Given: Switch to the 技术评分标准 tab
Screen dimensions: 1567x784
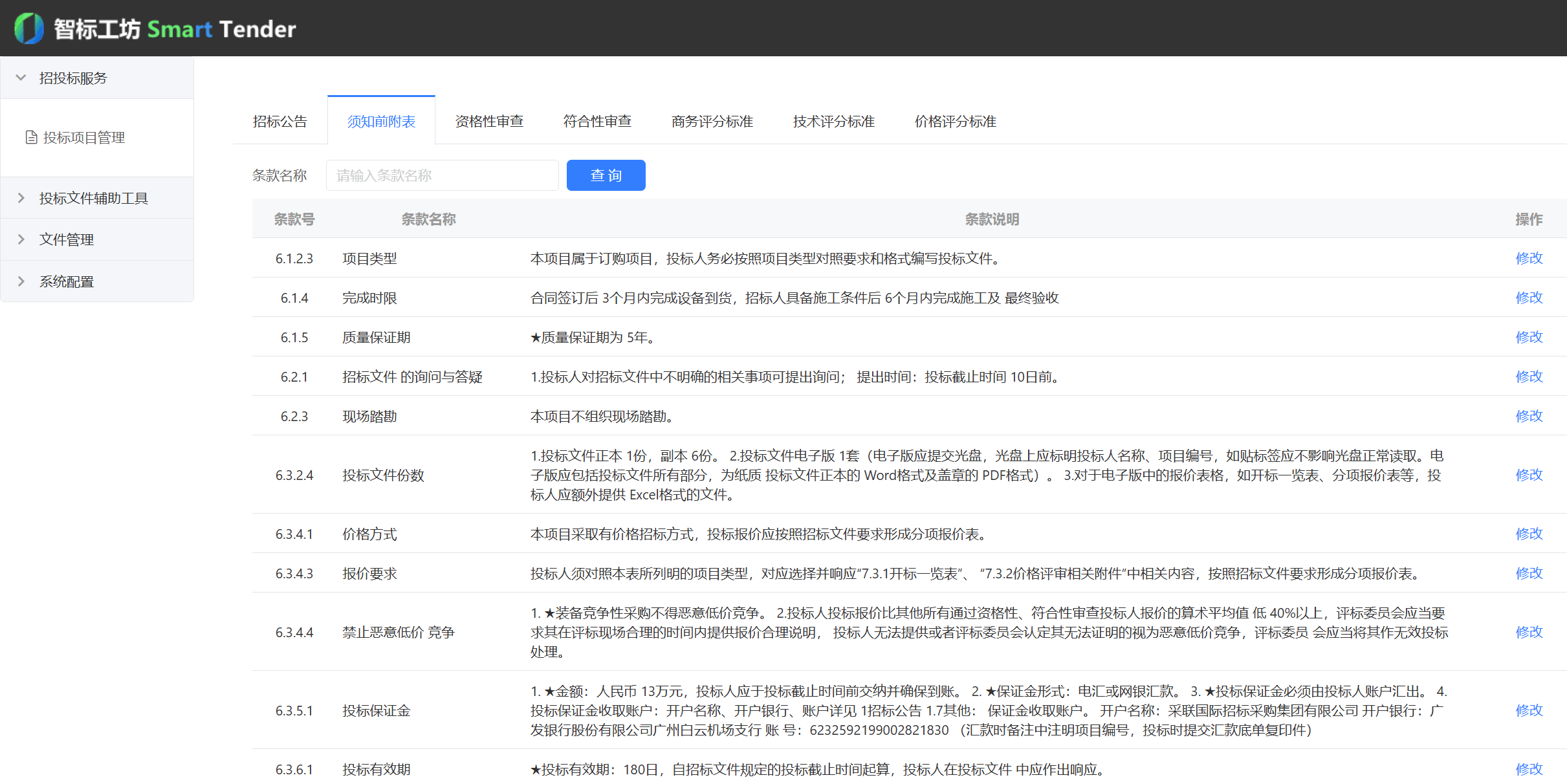Looking at the screenshot, I should pyautogui.click(x=833, y=121).
